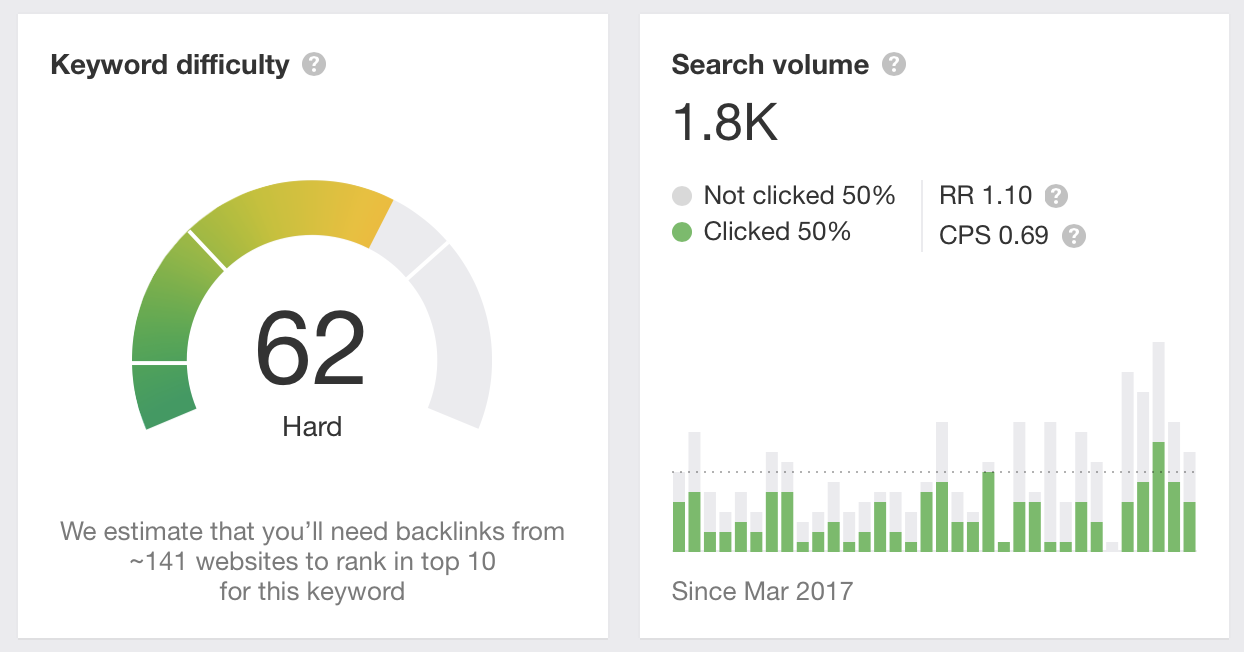Click the Keyword difficulty heading

pyautogui.click(x=169, y=66)
